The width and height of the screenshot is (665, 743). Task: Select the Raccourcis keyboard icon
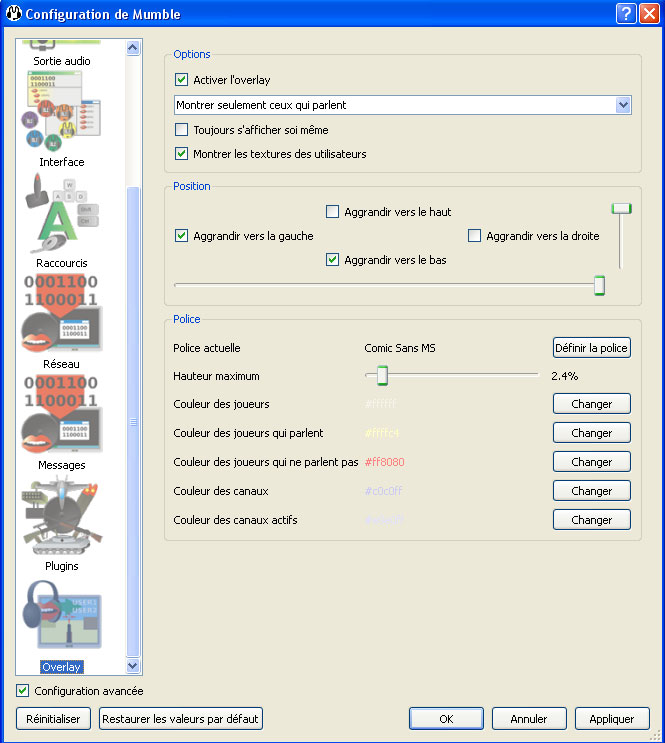(62, 213)
